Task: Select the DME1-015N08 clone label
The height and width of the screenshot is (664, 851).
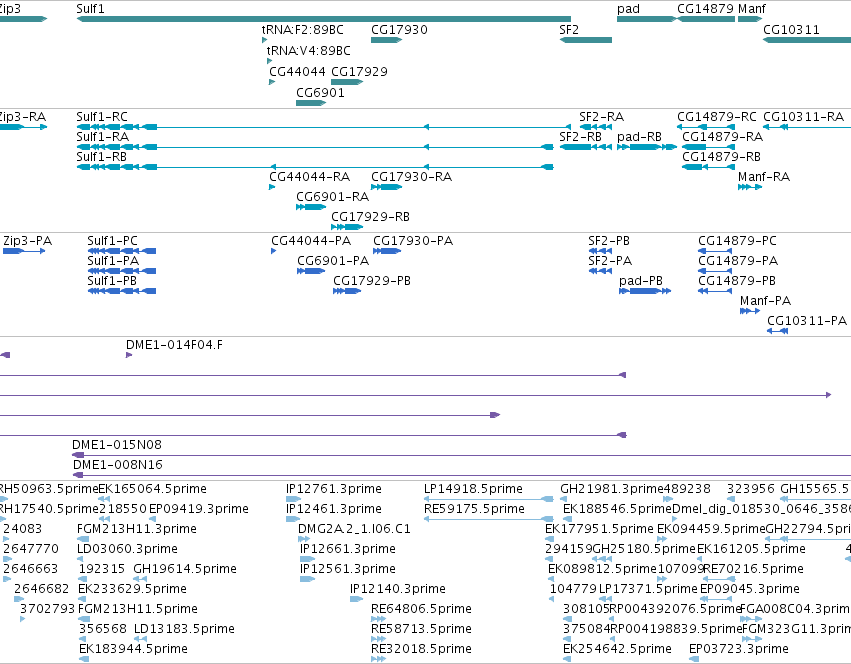Action: tap(117, 445)
